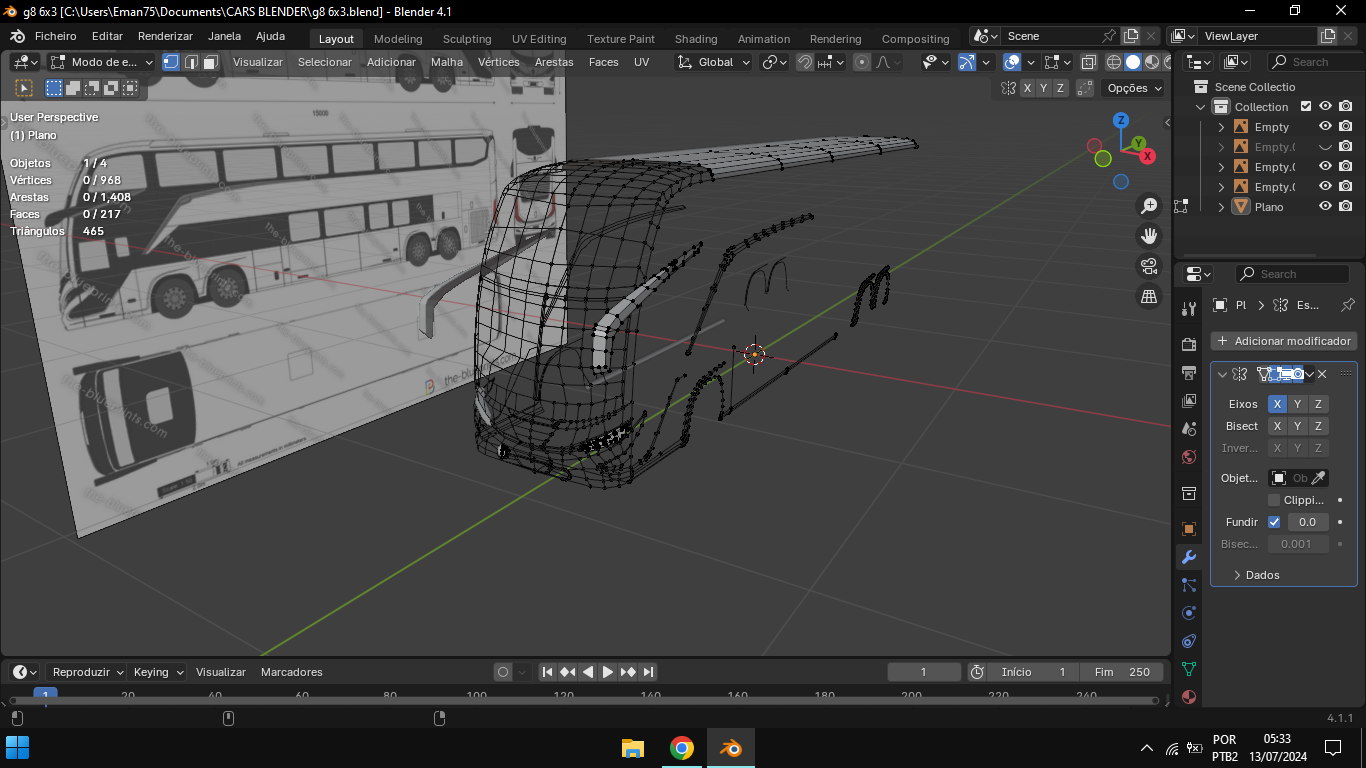Switch to the UV Editing workspace tab
The width and height of the screenshot is (1366, 768).
click(x=539, y=39)
